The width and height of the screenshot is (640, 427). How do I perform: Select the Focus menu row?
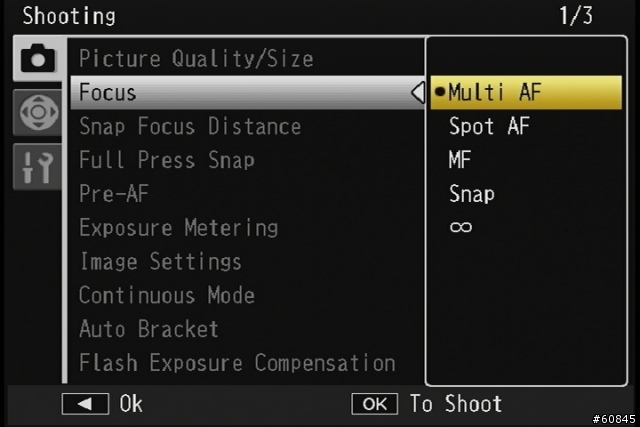coord(247,92)
